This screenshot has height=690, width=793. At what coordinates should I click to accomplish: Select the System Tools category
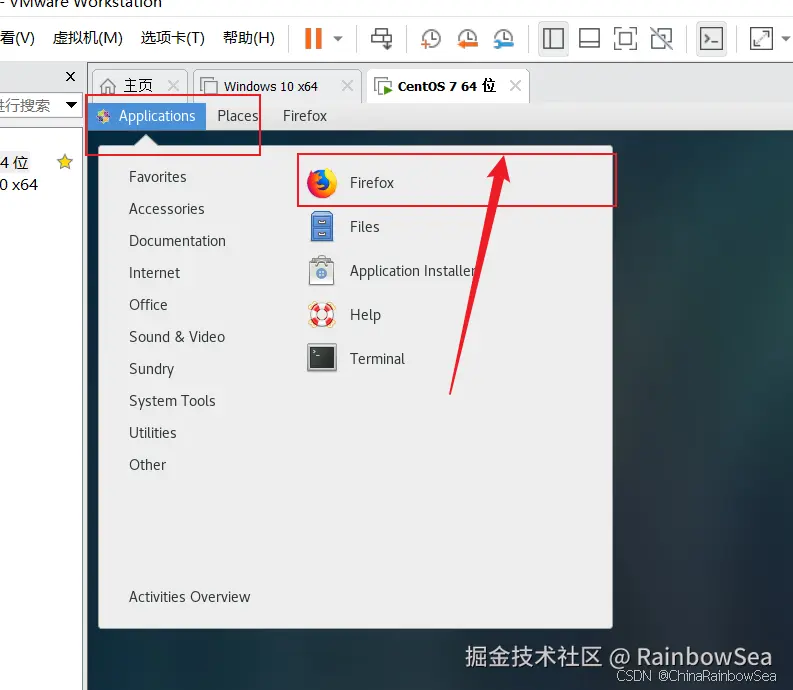tap(172, 401)
